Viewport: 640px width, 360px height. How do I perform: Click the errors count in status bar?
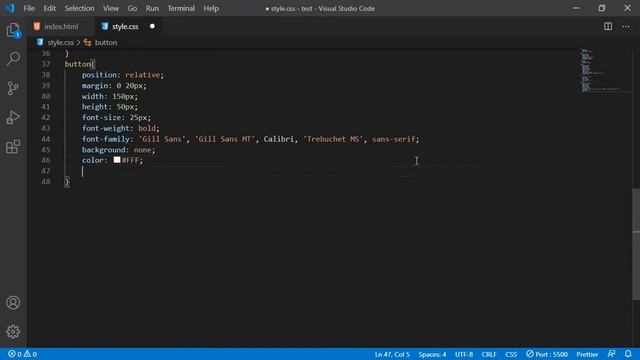tap(15, 354)
